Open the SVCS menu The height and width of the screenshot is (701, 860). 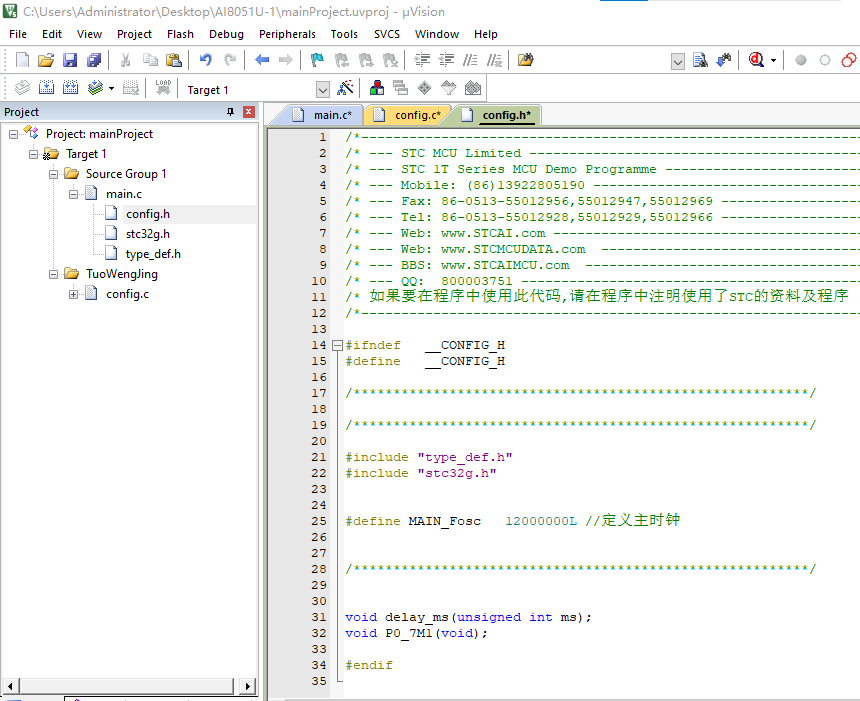(387, 34)
